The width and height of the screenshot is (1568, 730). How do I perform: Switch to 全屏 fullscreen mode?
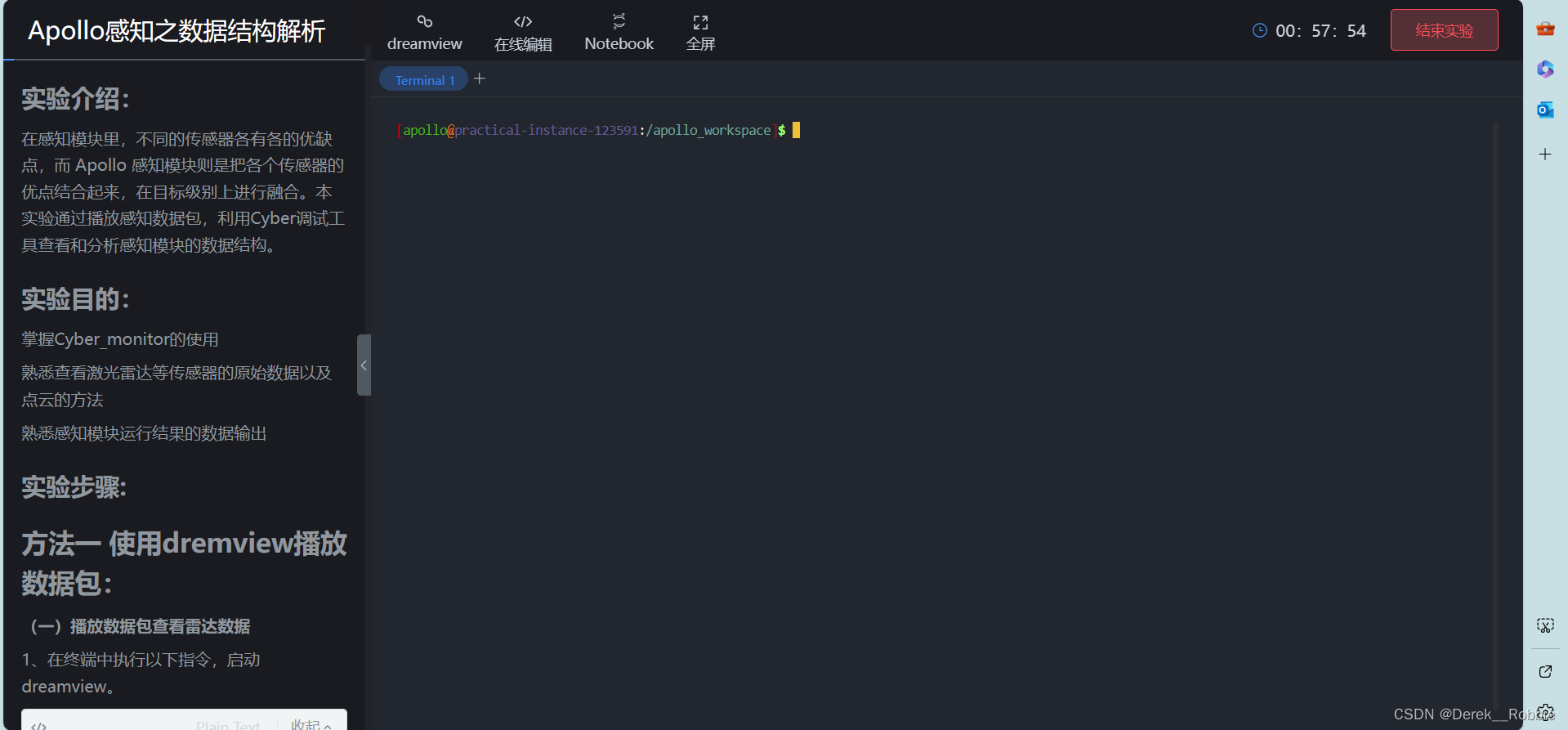[x=700, y=33]
